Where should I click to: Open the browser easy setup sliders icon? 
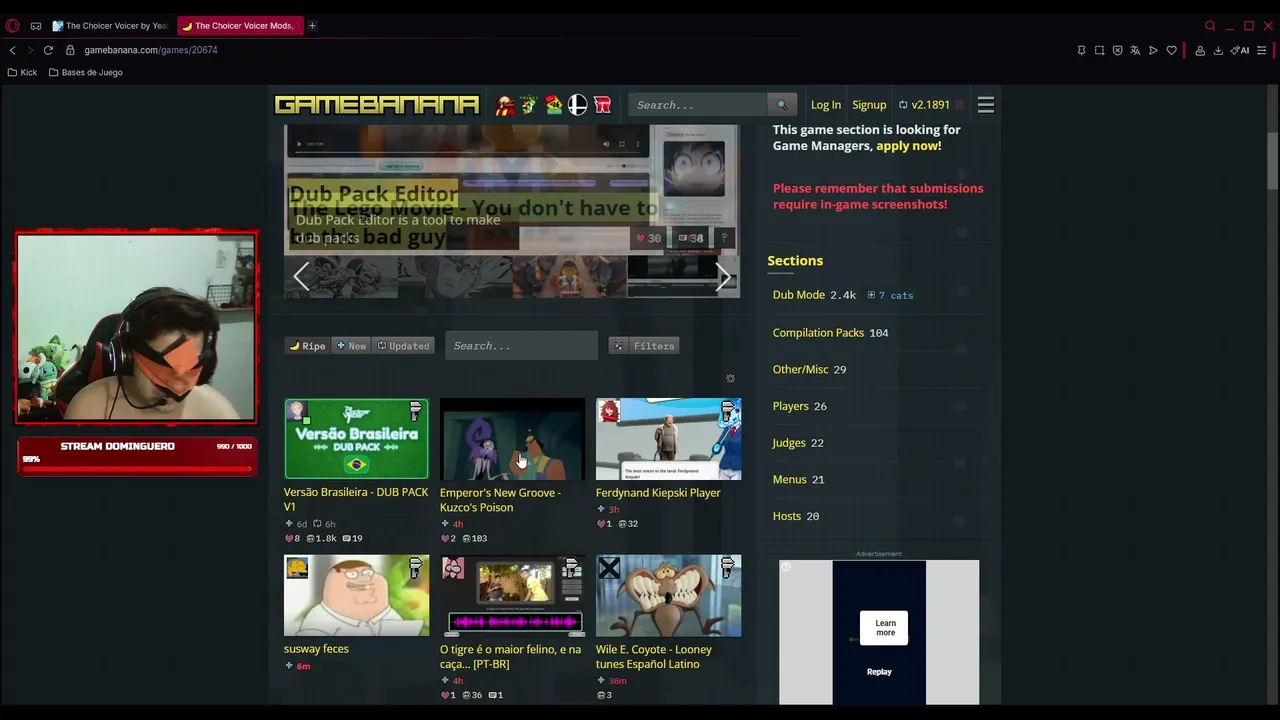pos(1262,50)
